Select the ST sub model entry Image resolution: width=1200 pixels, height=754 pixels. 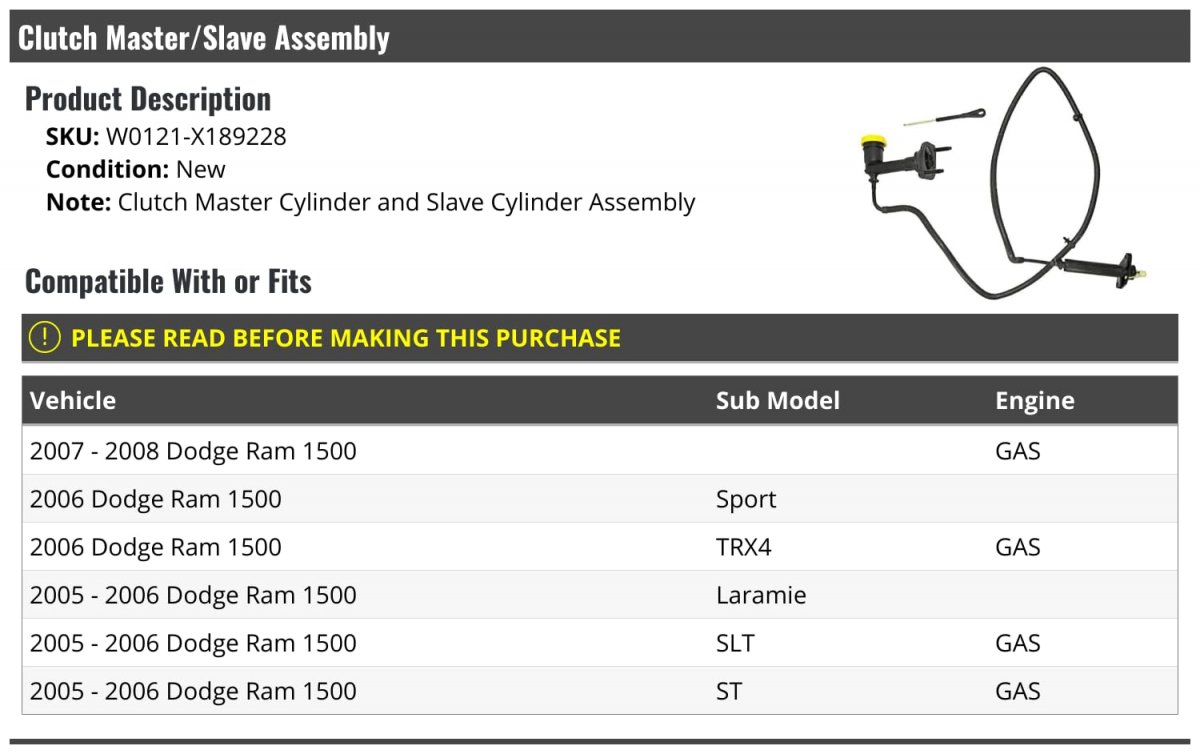pos(729,691)
